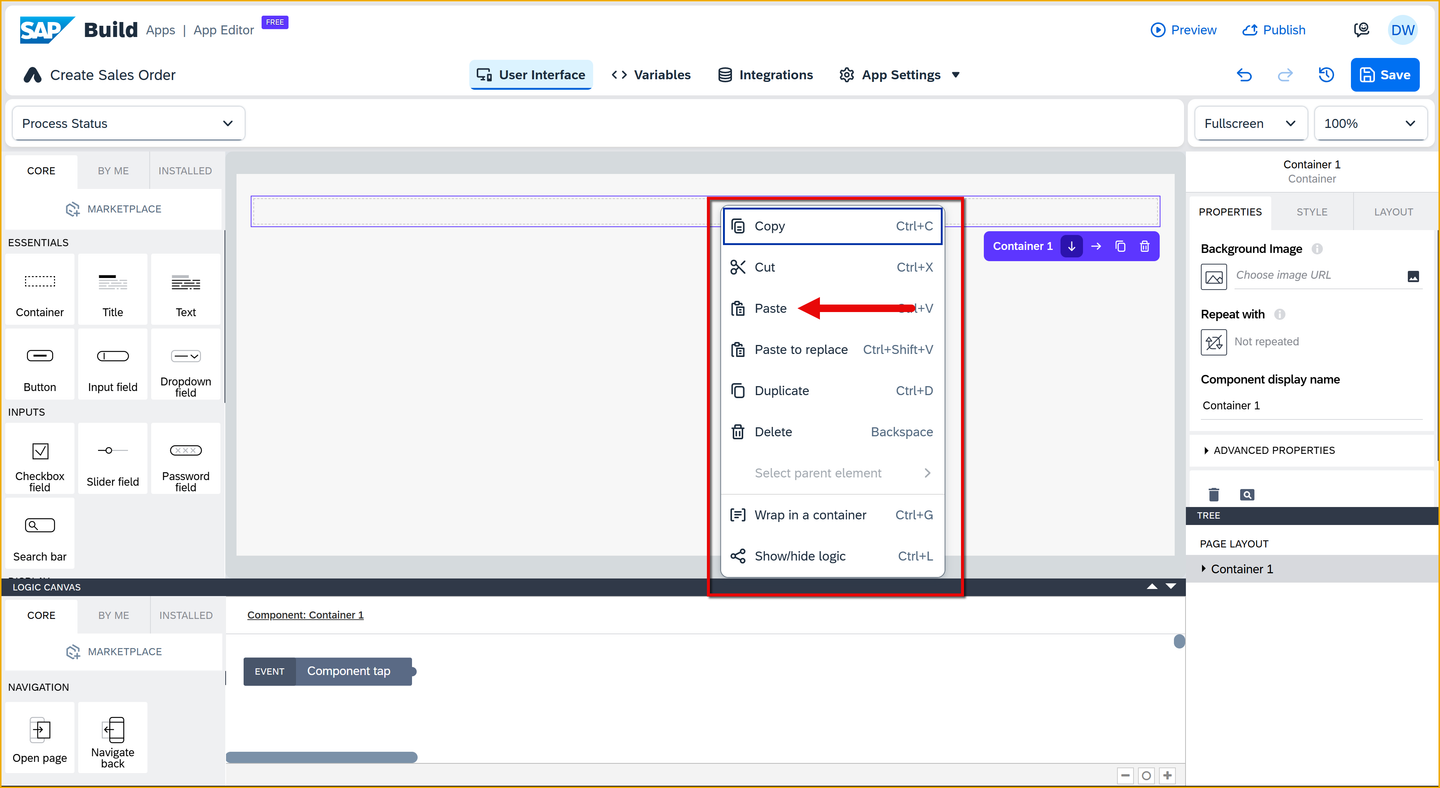This screenshot has height=788, width=1440.
Task: Choose Paste from the context menu
Action: point(833,308)
